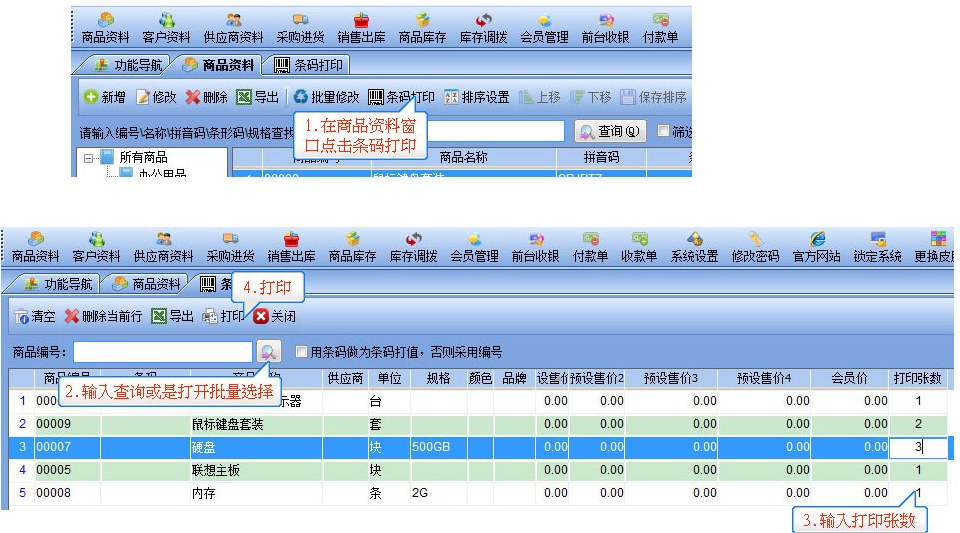
Task: Toggle the 筛选 checkbox
Action: [x=663, y=130]
